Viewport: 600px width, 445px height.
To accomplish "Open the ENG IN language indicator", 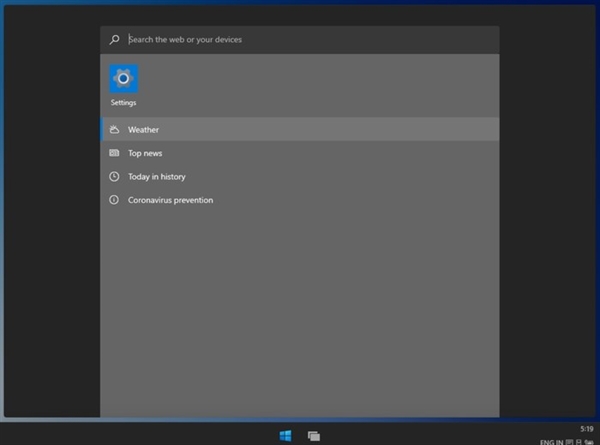I will click(551, 441).
